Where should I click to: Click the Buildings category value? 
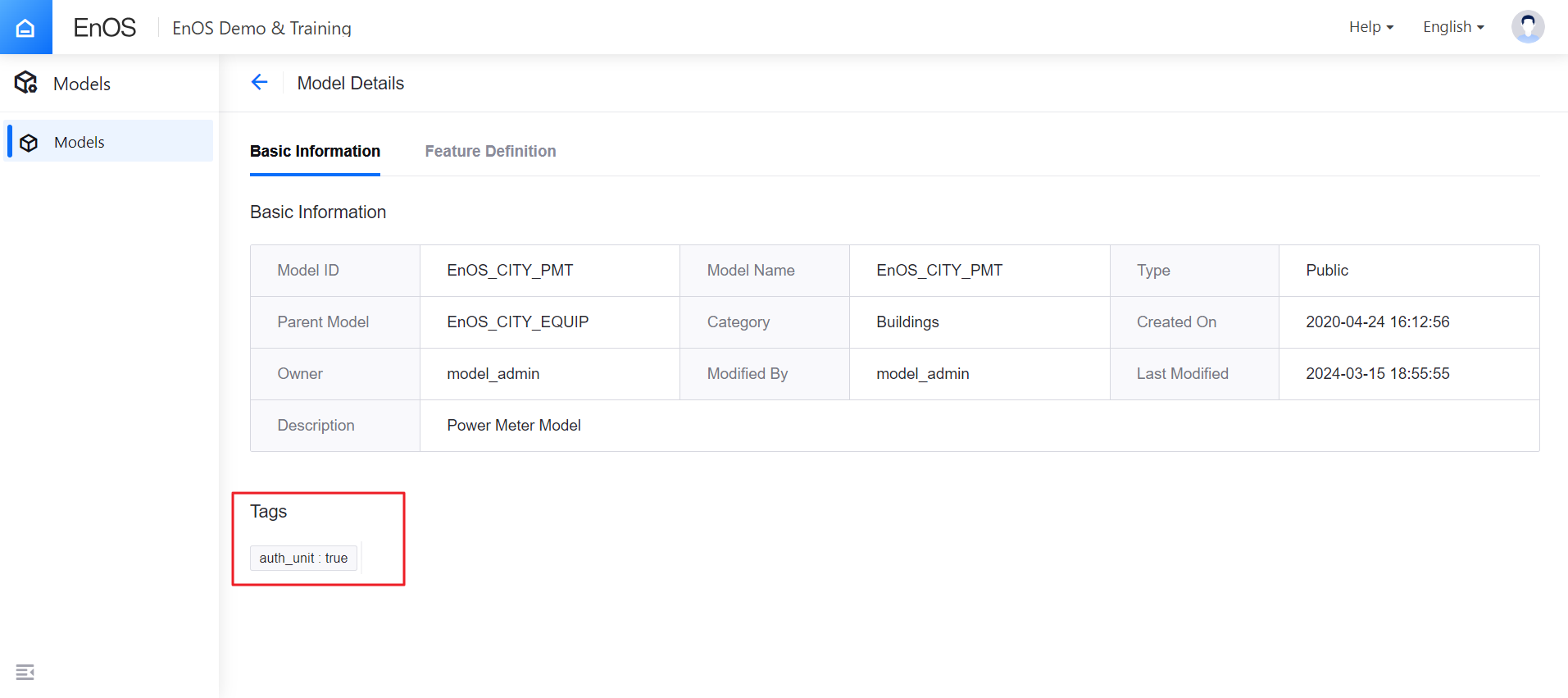pos(907,322)
